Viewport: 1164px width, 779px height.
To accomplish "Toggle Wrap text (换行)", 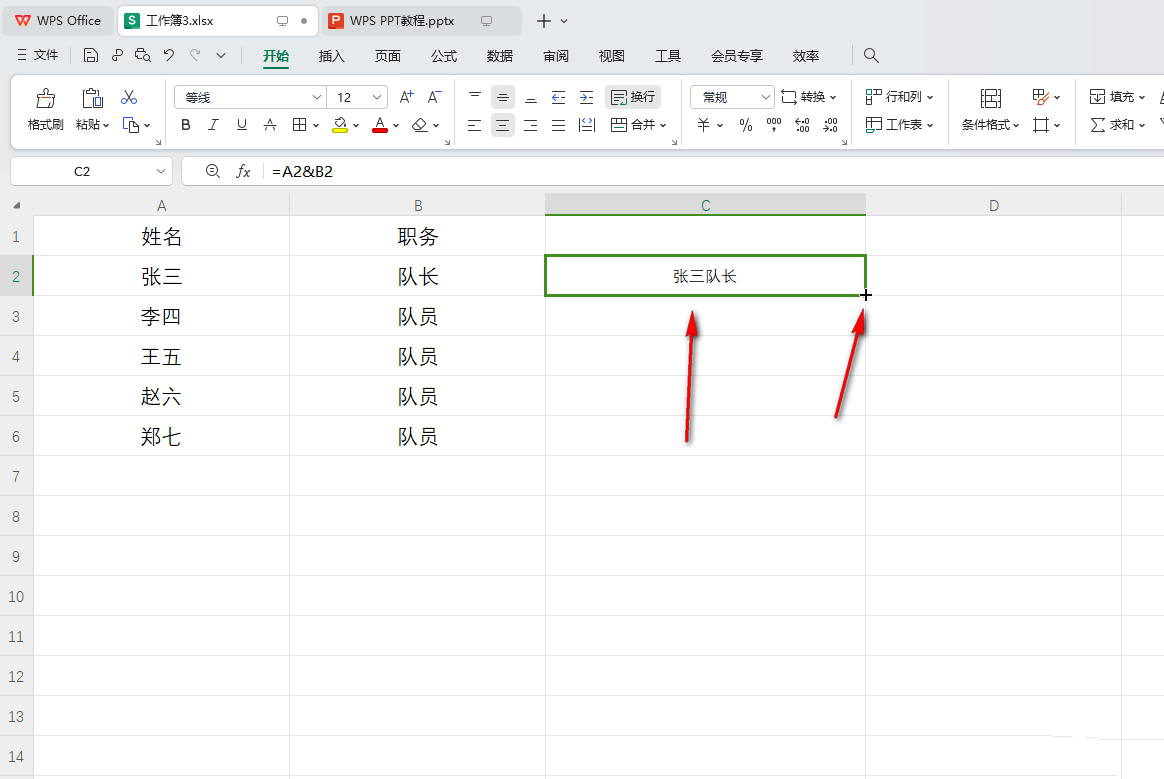I will [x=633, y=97].
